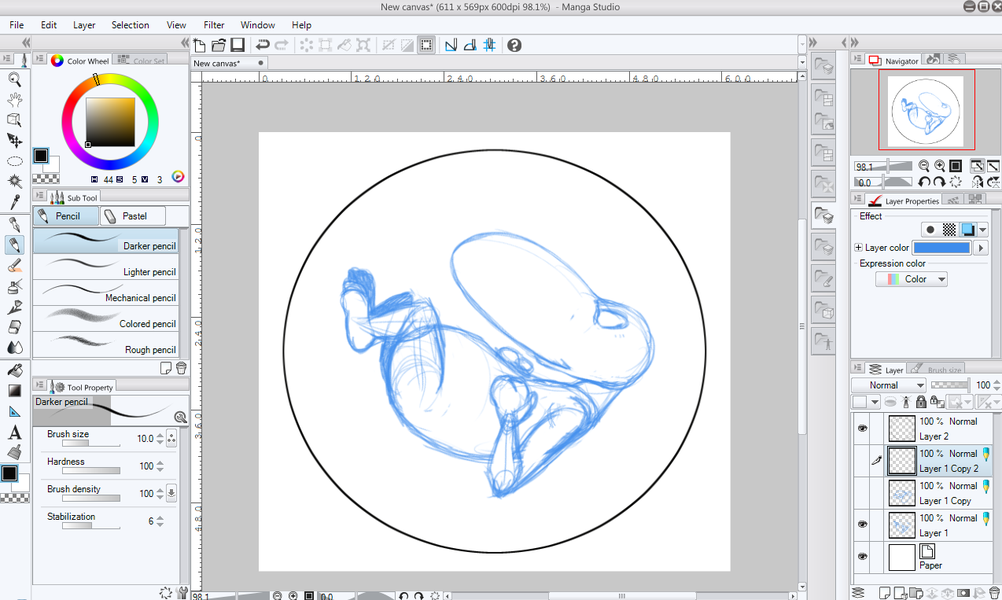Select the Brush tool in the toolbox

[15, 265]
